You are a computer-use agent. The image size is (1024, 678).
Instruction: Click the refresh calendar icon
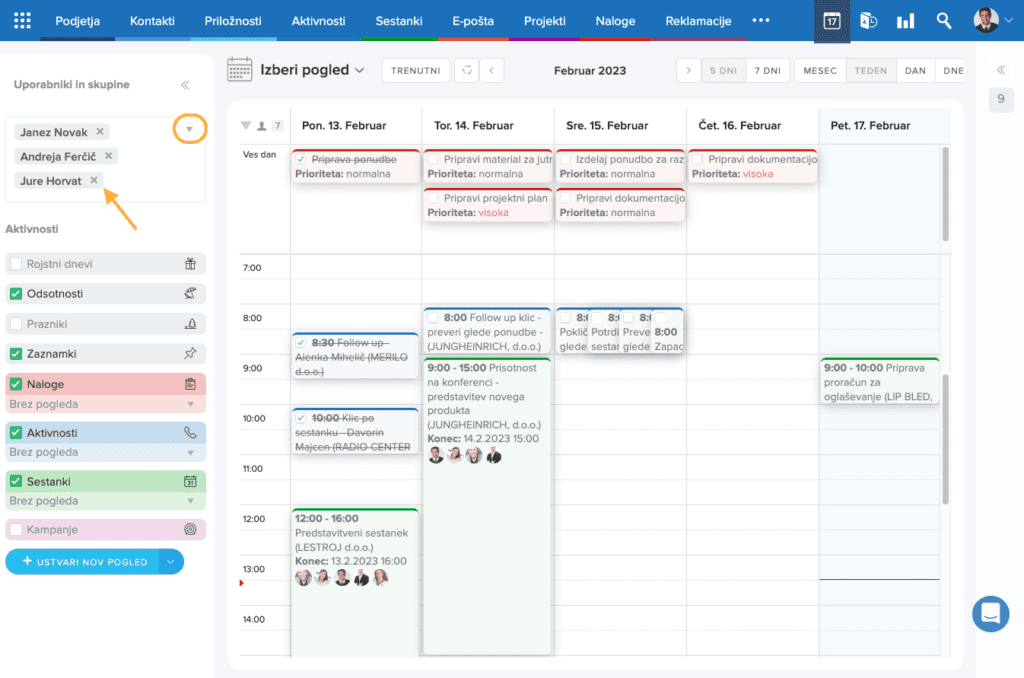pos(467,71)
